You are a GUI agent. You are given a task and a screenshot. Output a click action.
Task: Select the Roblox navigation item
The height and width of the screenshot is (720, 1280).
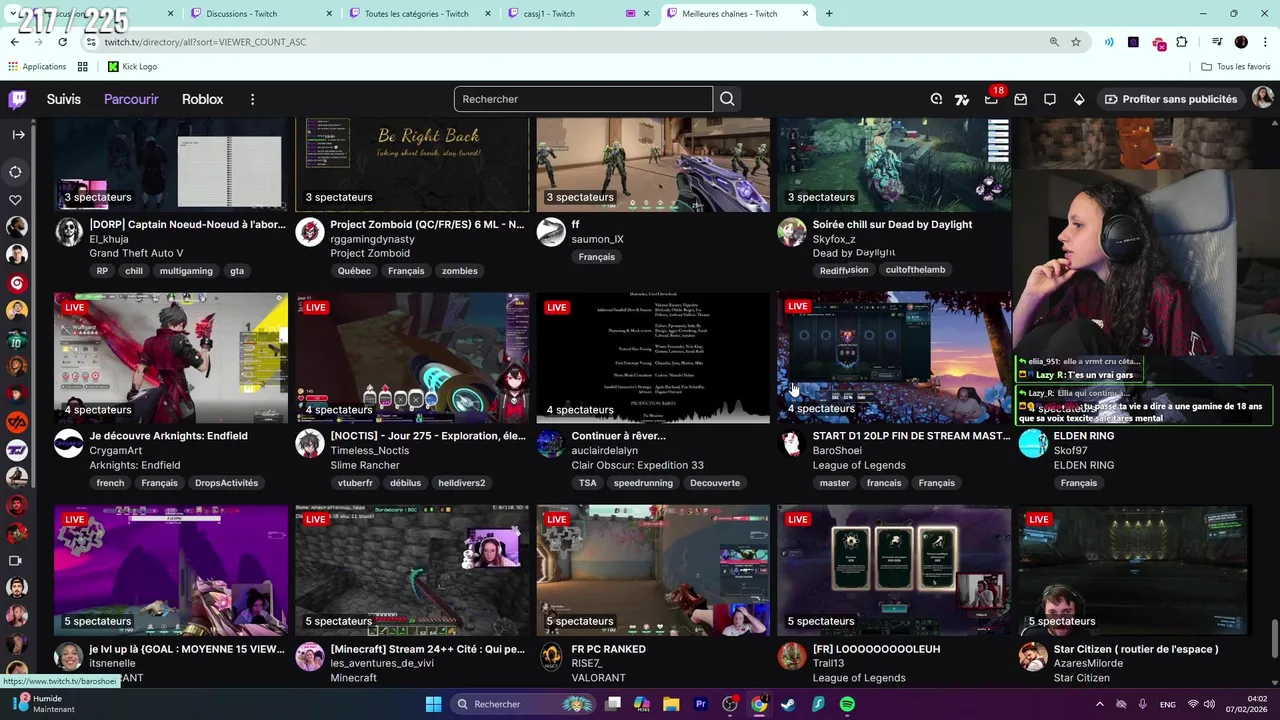tap(202, 99)
